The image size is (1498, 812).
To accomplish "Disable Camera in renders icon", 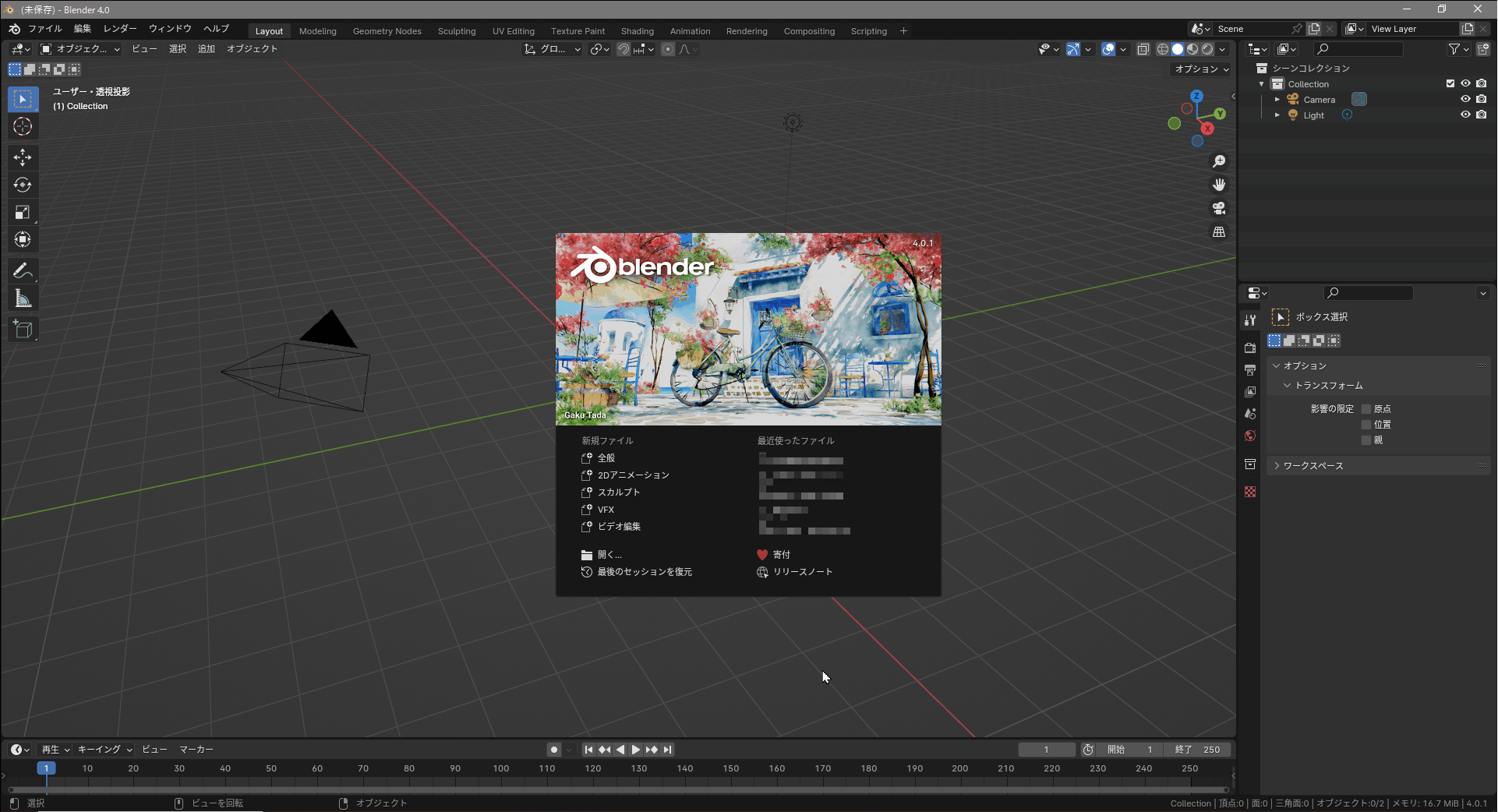I will coord(1482,99).
